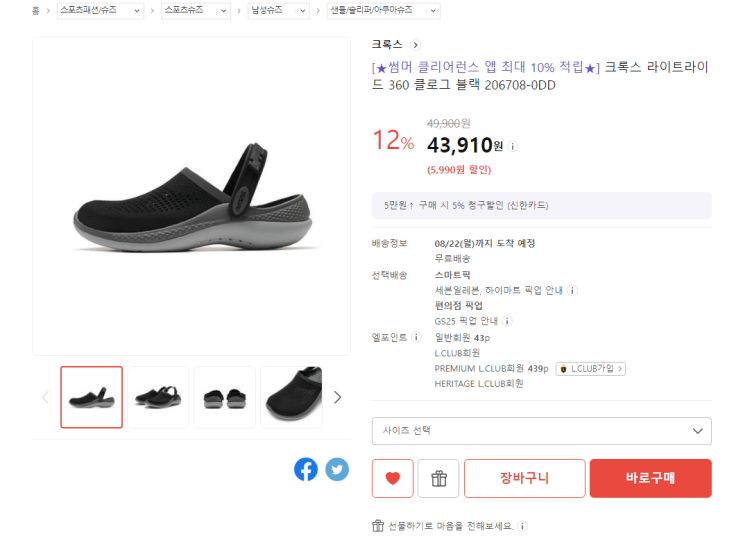Add to cart with 장바구니 button
The image size is (743, 538).
[x=524, y=478]
